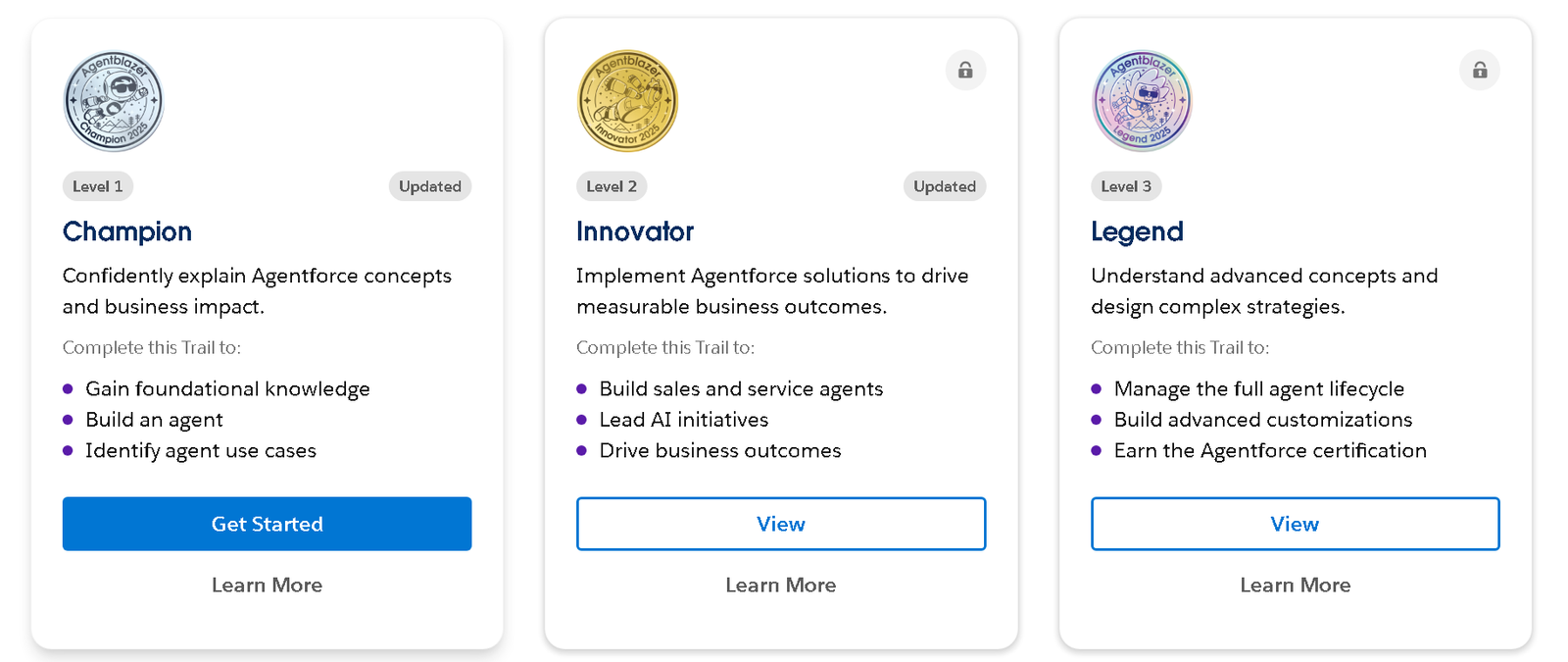1568x662 pixels.
Task: Select the Level 3 pill on the Legend card
Action: pyautogui.click(x=1126, y=186)
